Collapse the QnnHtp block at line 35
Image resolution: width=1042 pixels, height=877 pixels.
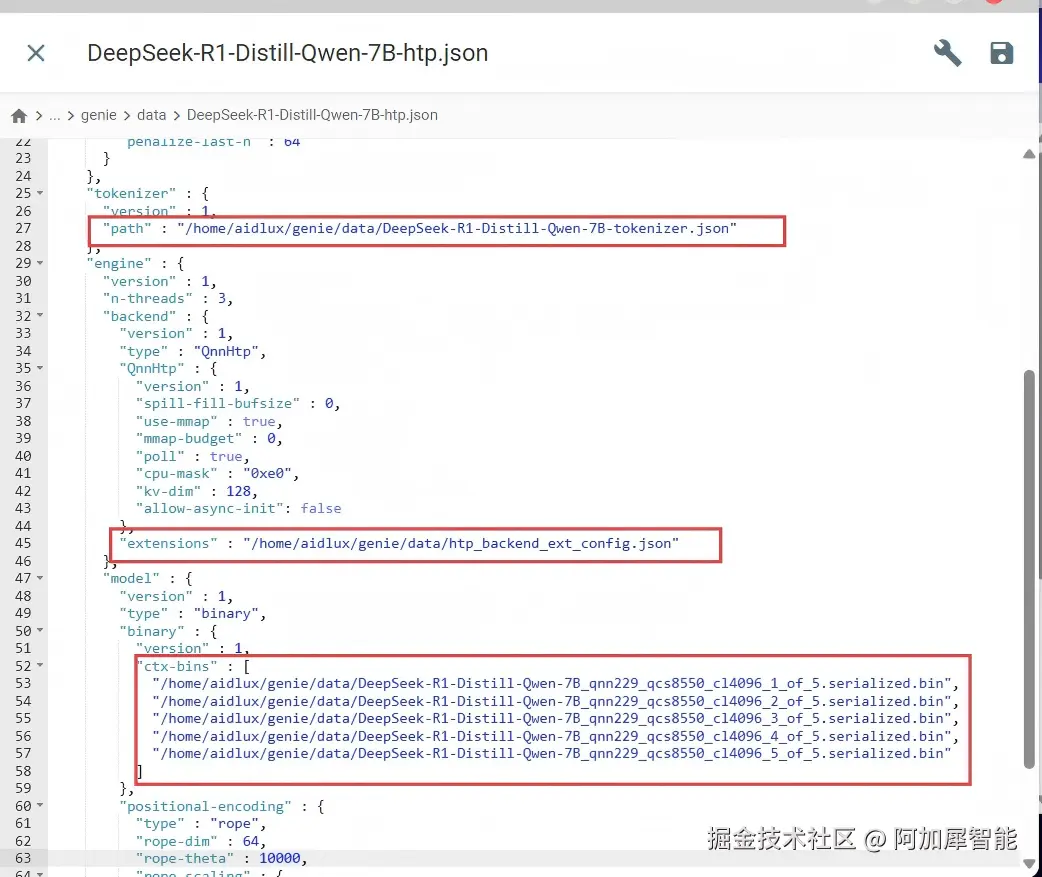40,368
